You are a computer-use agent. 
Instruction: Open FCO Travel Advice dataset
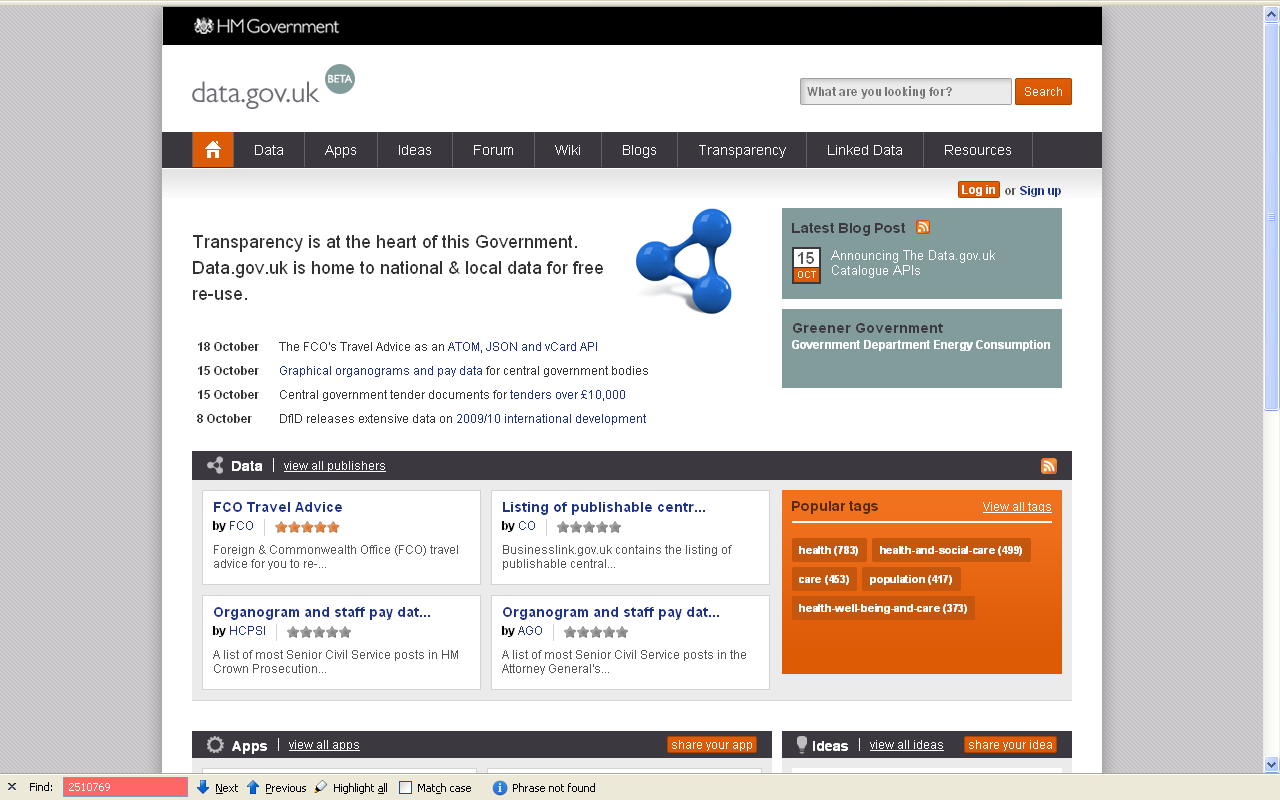click(278, 507)
